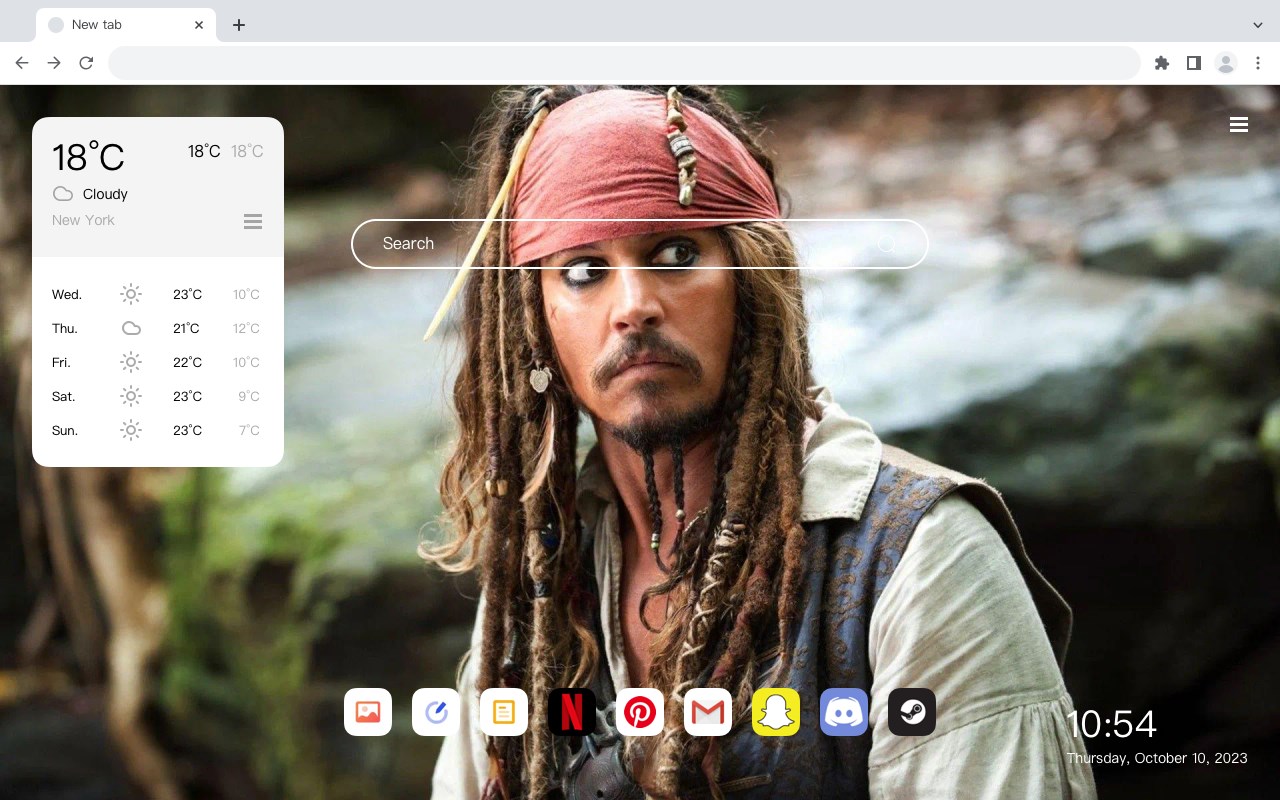
Task: Click Fri. high of 22°C
Action: (x=187, y=362)
